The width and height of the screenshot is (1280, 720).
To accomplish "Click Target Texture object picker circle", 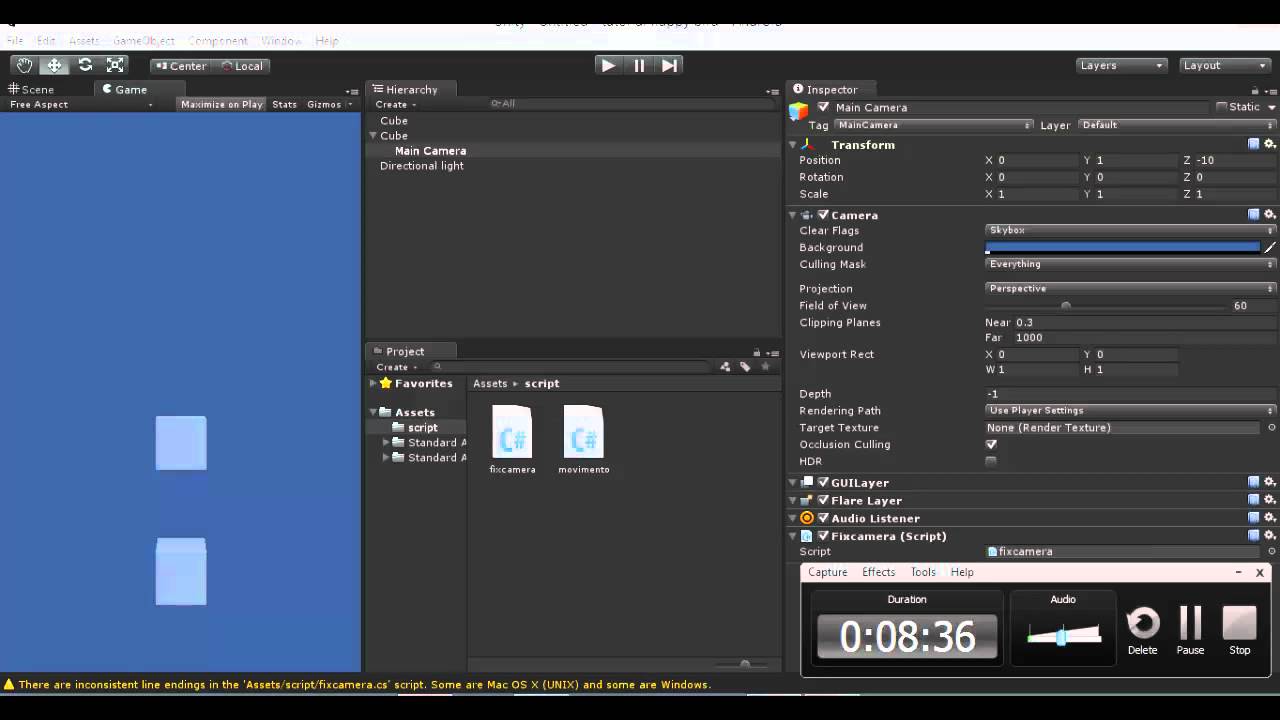I will [x=1271, y=427].
